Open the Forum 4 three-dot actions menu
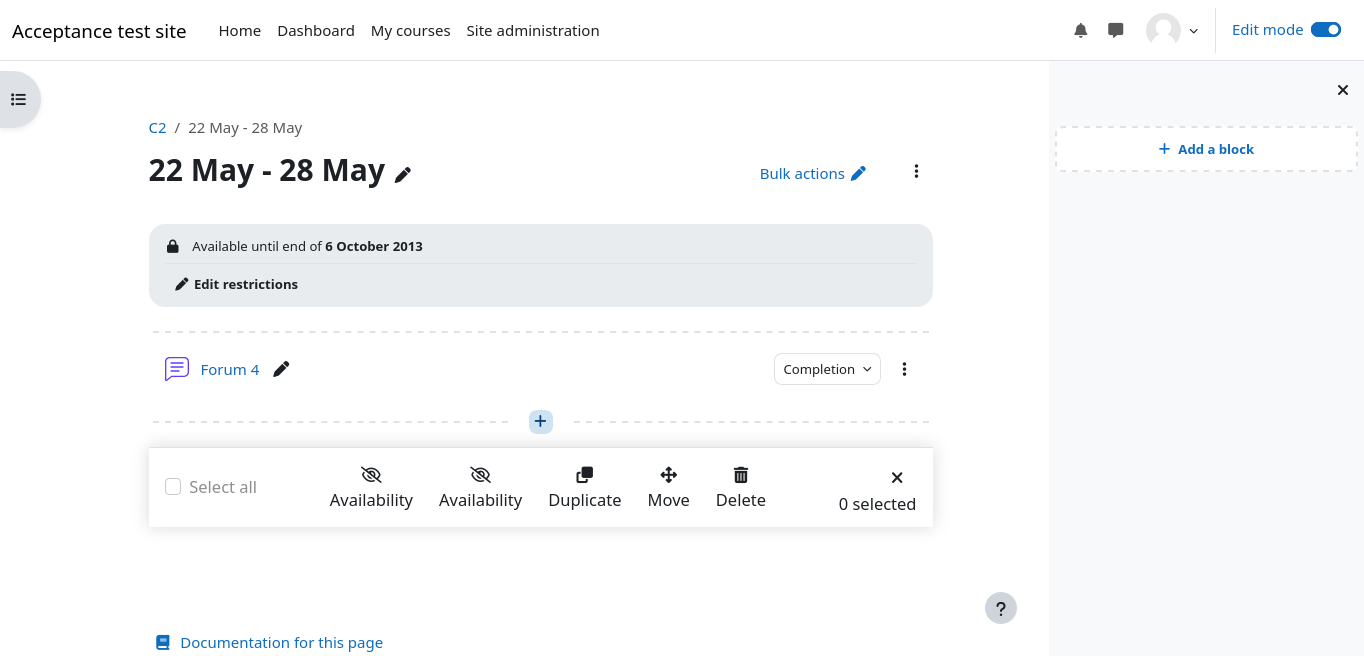The height and width of the screenshot is (656, 1364). pos(904,369)
